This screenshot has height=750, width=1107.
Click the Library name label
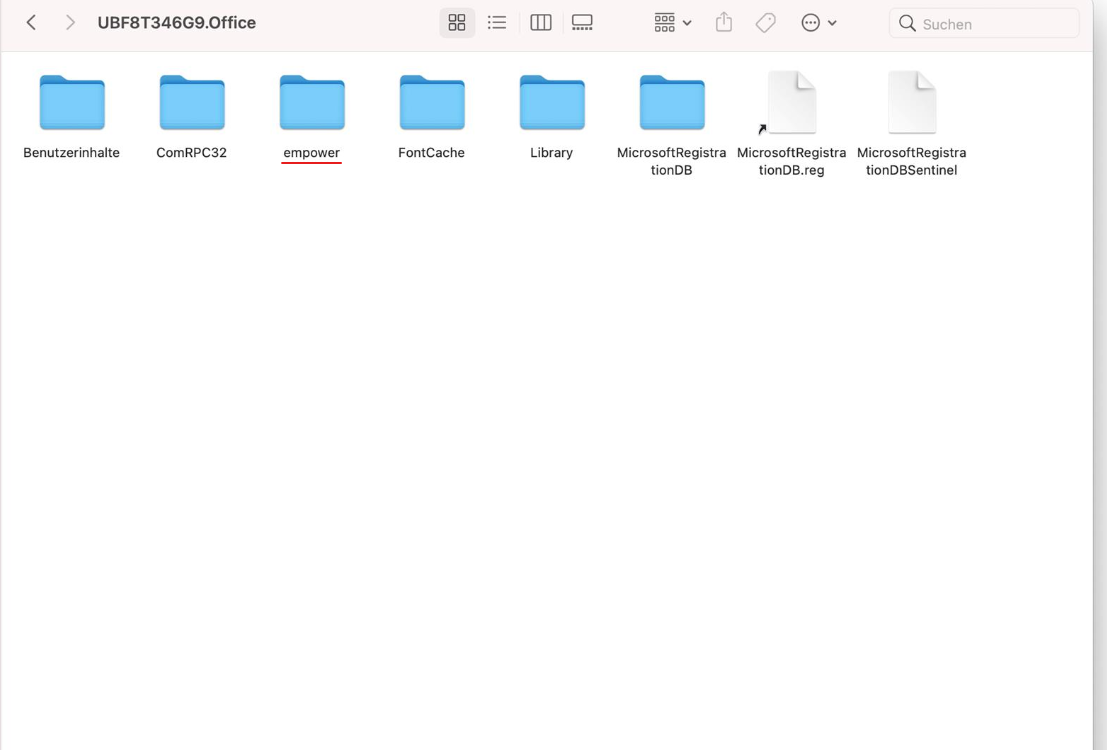(551, 153)
